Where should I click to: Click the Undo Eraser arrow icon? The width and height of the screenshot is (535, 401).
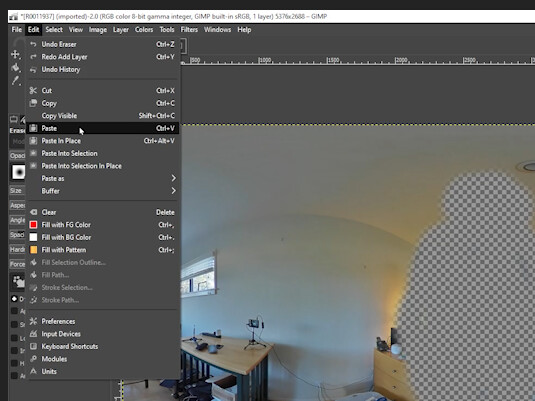pos(33,44)
